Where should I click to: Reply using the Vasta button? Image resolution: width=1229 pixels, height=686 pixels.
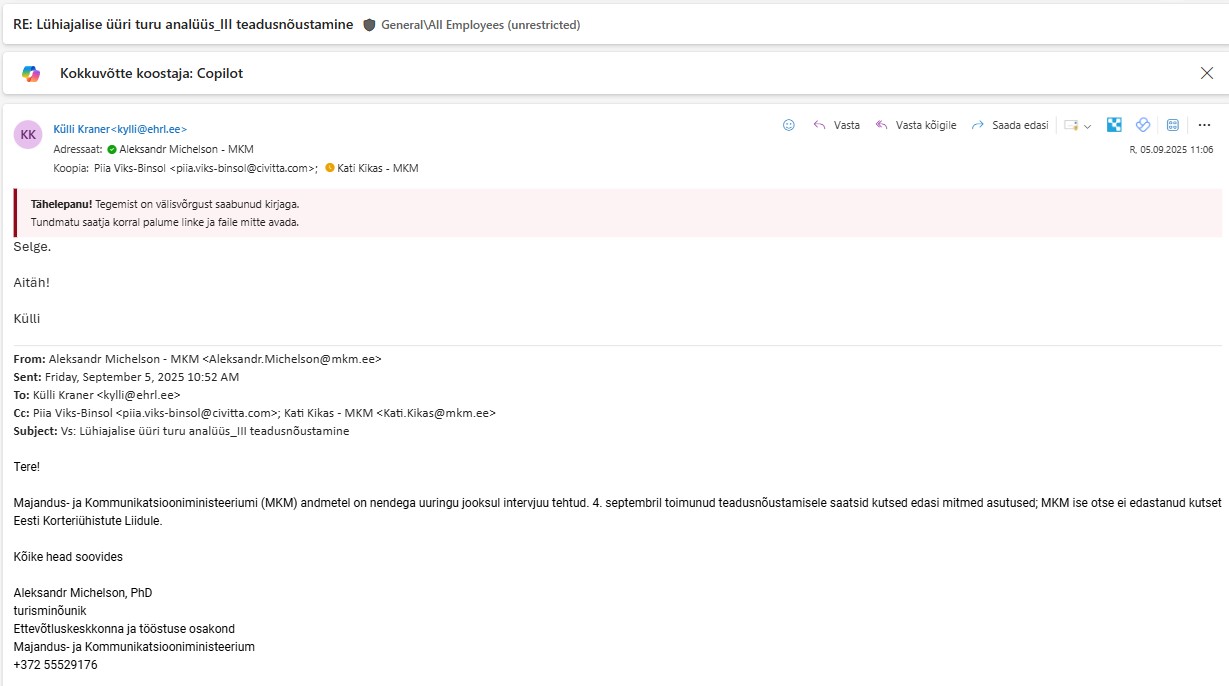click(x=837, y=125)
